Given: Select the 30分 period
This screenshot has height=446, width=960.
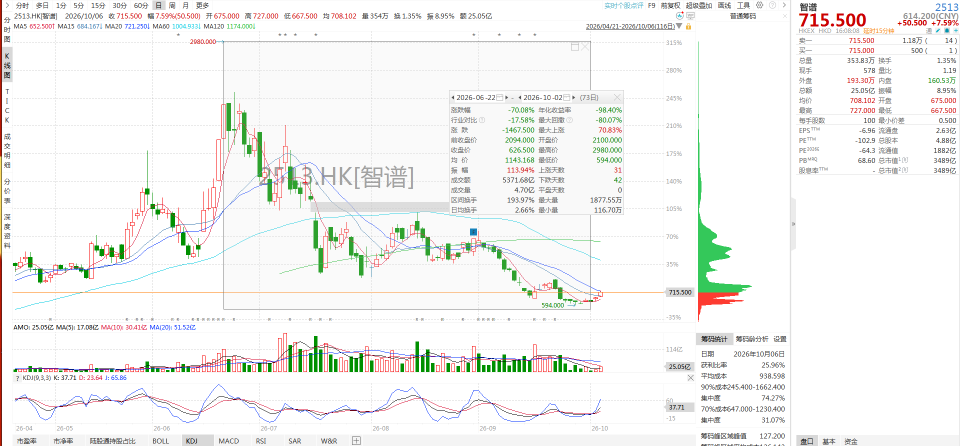Looking at the screenshot, I should 120,5.
